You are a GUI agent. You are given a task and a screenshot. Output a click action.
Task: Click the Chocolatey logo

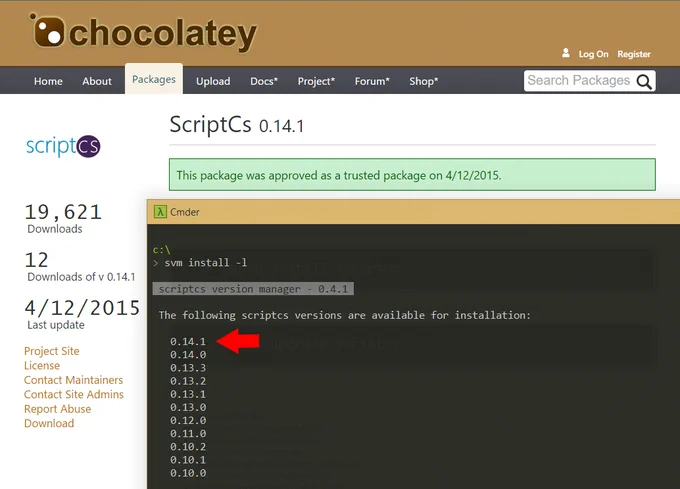point(143,33)
